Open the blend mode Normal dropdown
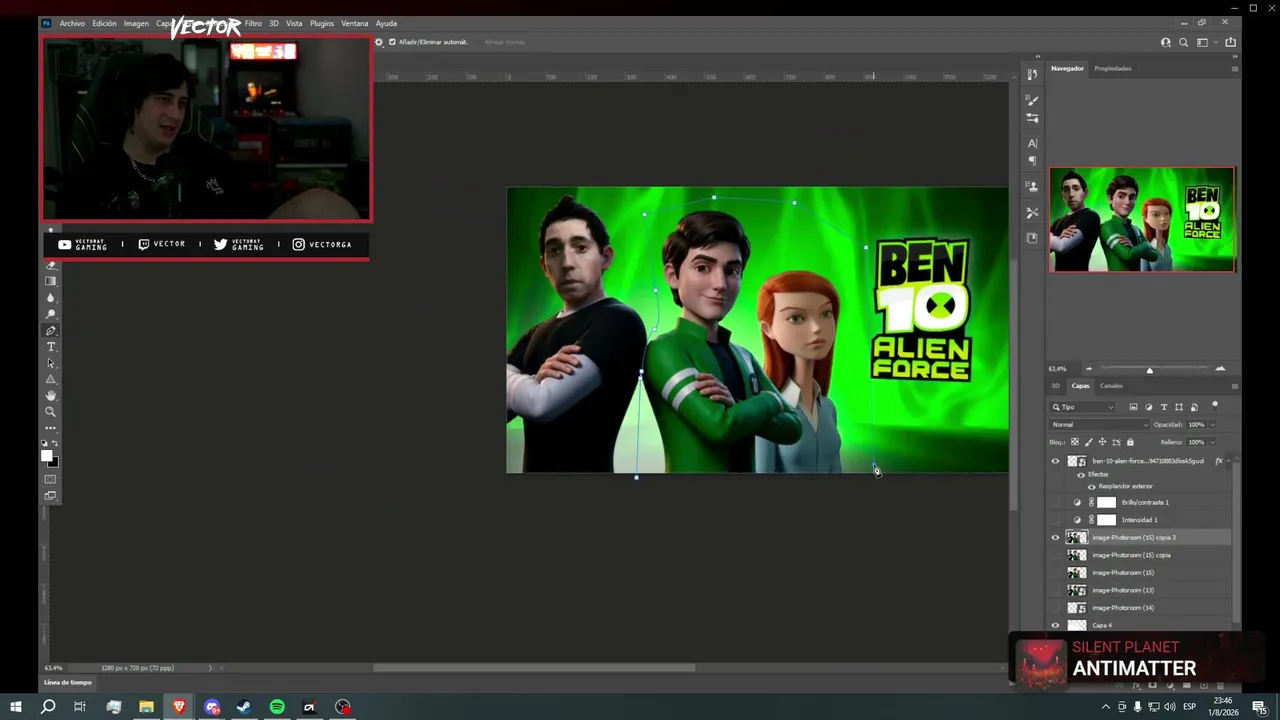 [x=1098, y=425]
